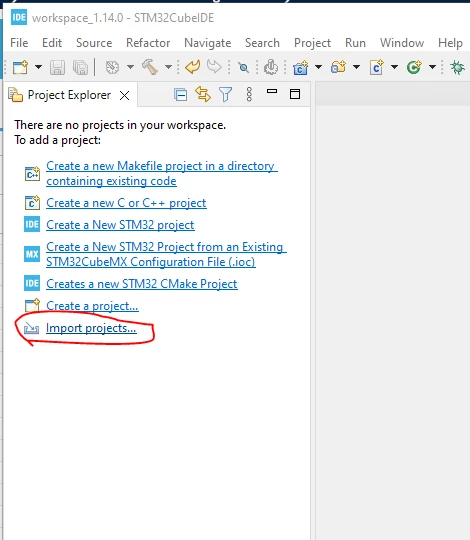Click the import tray icon beside Import projects
The image size is (470, 540).
coord(31,329)
